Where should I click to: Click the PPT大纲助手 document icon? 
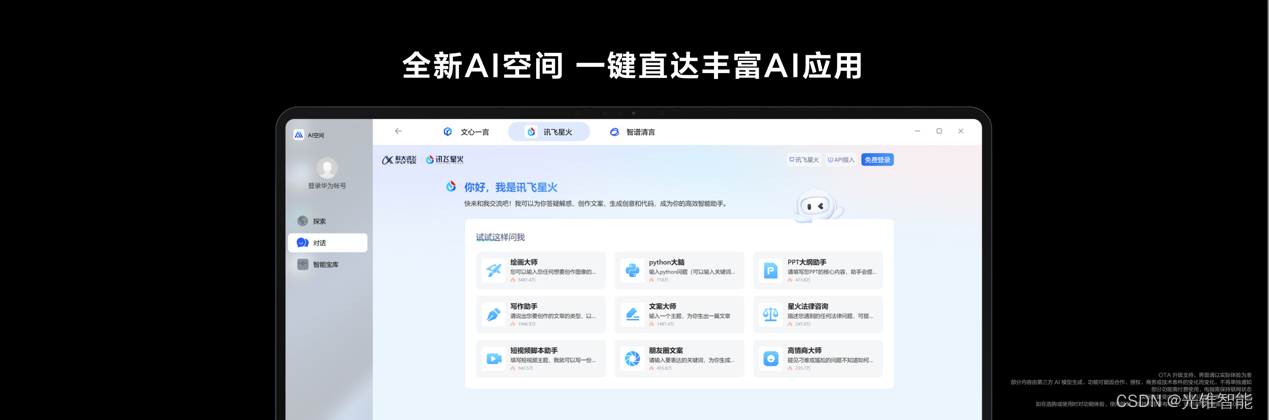point(771,270)
